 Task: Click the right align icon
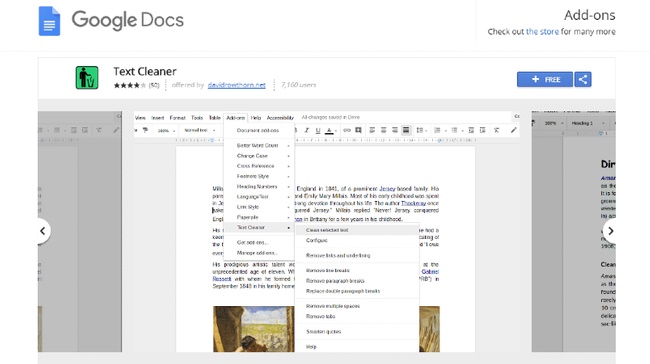click(x=395, y=130)
